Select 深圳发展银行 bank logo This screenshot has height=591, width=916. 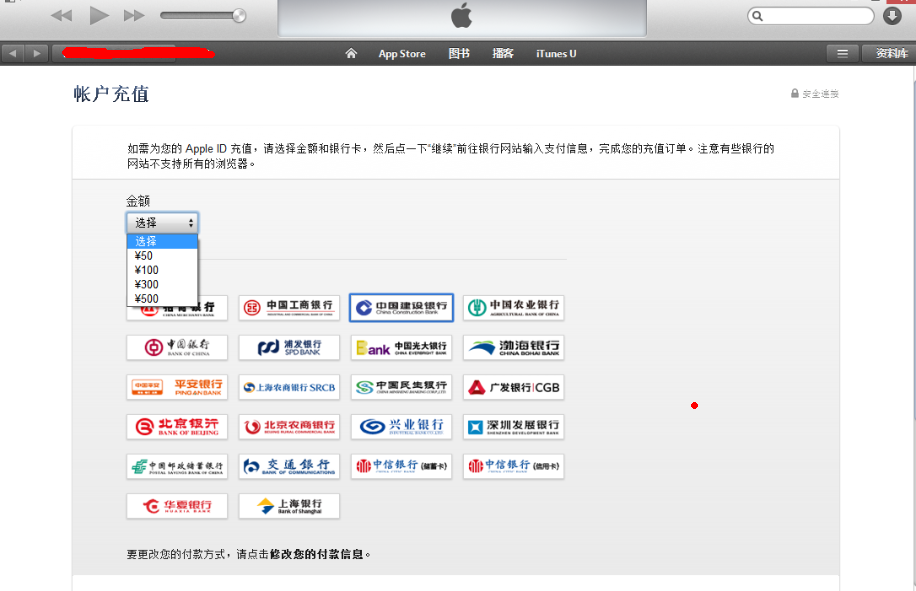513,427
